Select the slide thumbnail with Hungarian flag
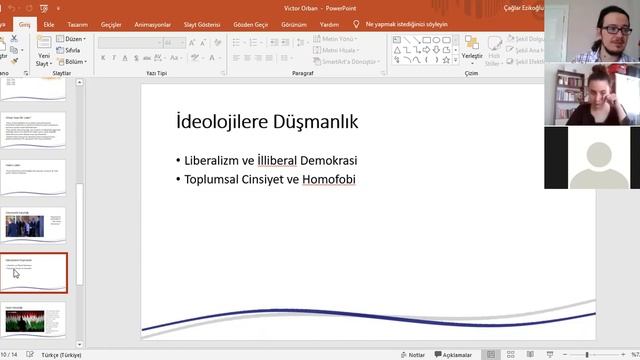 click(x=33, y=320)
